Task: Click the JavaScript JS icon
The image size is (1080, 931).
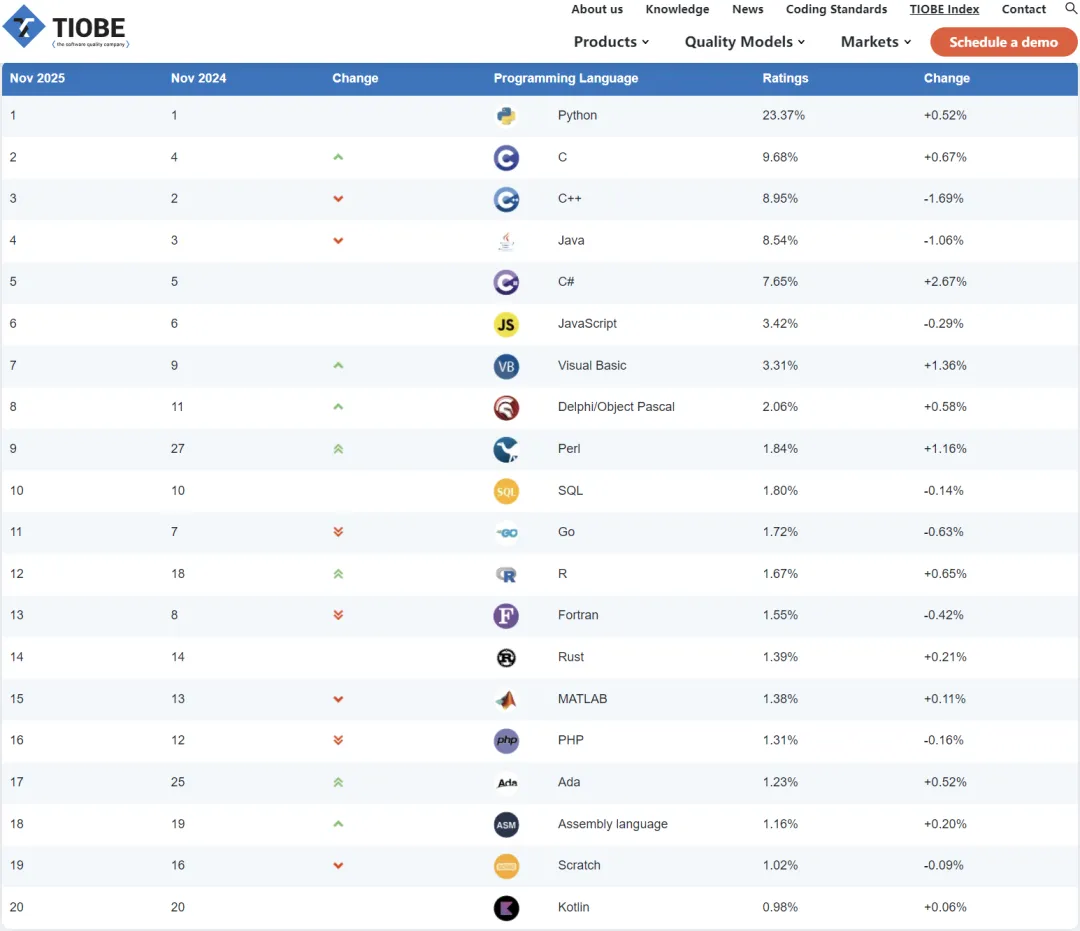Action: point(506,324)
